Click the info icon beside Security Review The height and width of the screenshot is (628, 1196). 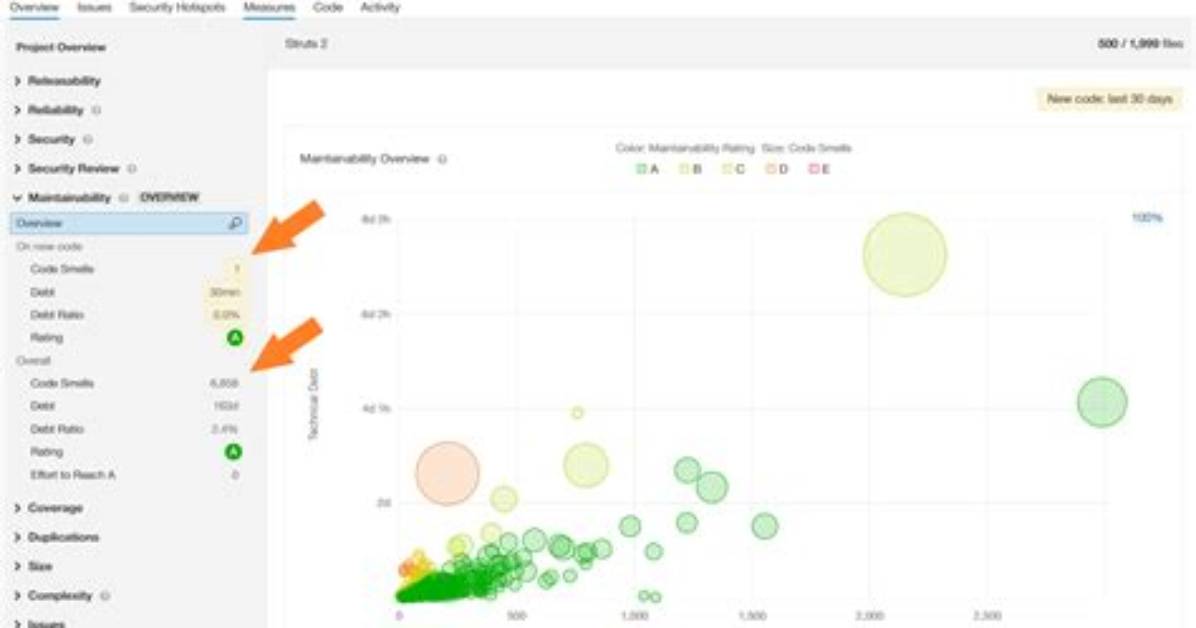click(x=132, y=169)
